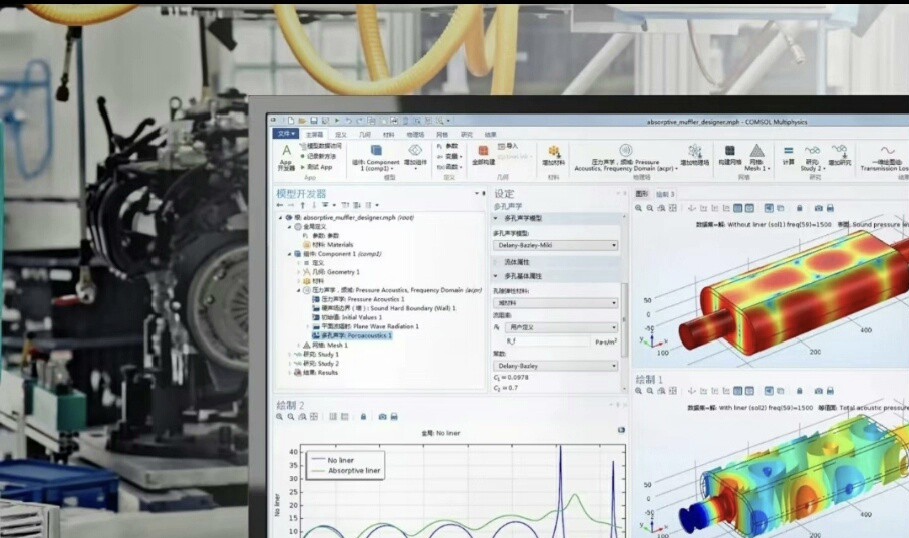Switch to the 绘制 3 graphics tab
This screenshot has height=538, width=909.
click(x=665, y=194)
